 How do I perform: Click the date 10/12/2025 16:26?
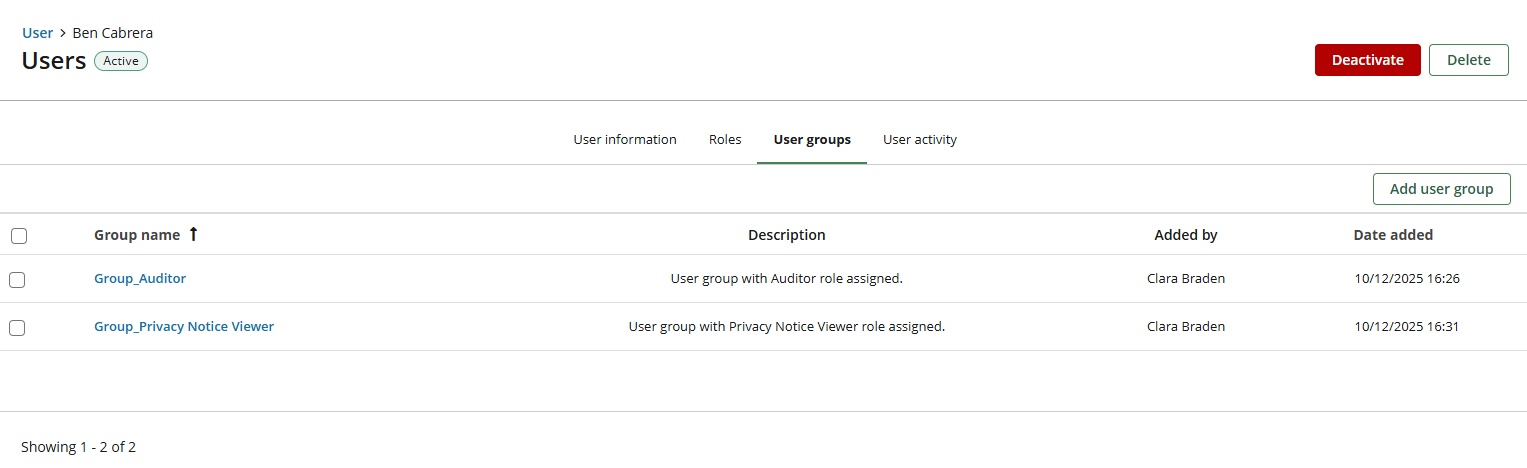tap(1407, 279)
